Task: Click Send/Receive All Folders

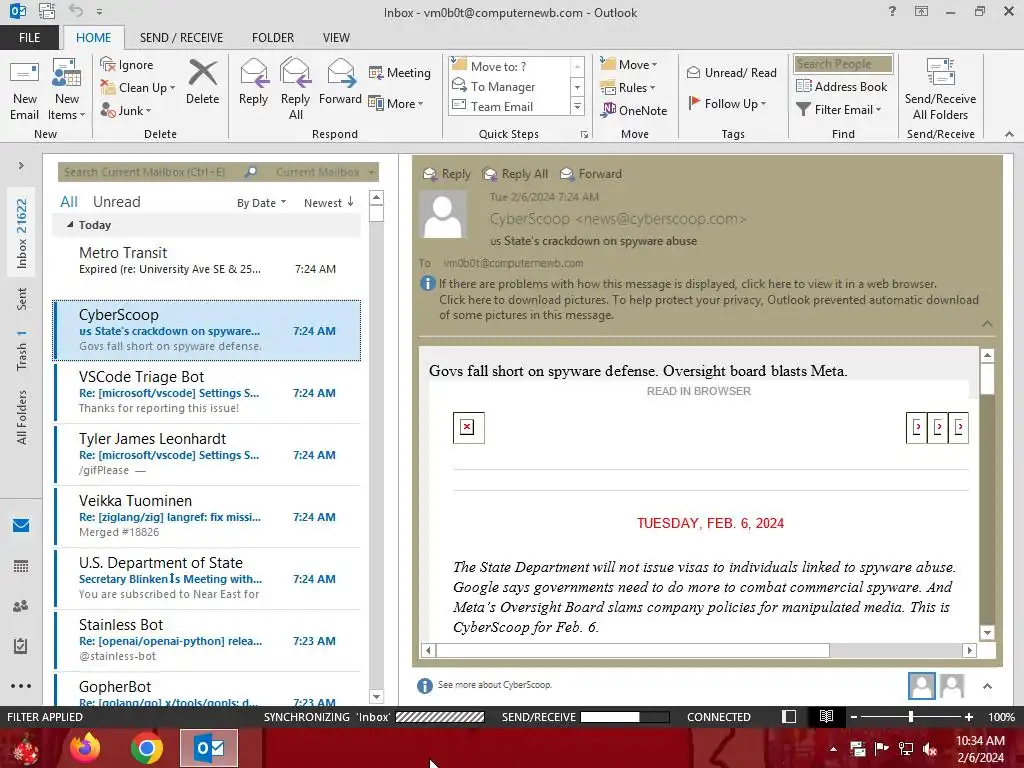Action: click(x=940, y=90)
